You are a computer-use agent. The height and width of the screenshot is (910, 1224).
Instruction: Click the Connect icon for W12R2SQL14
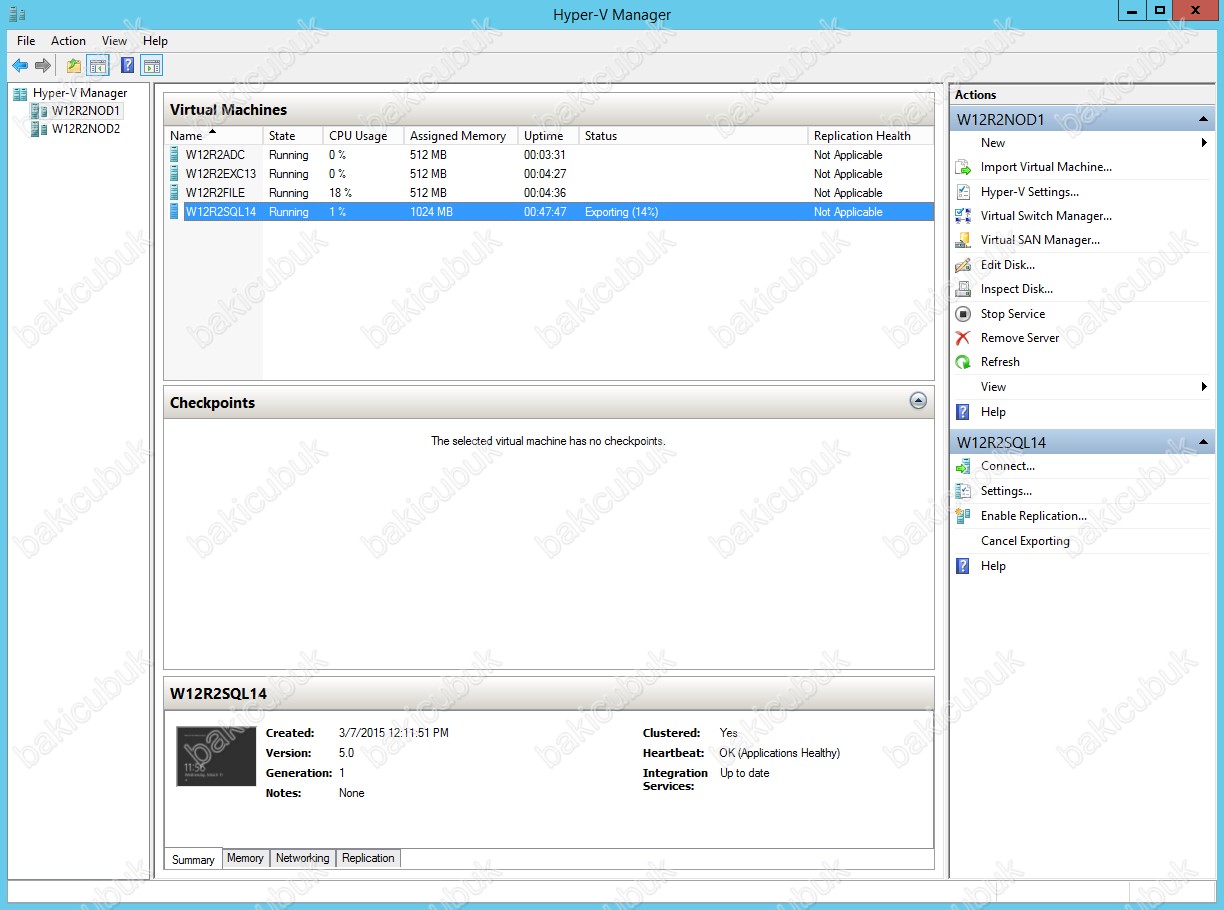coord(963,466)
